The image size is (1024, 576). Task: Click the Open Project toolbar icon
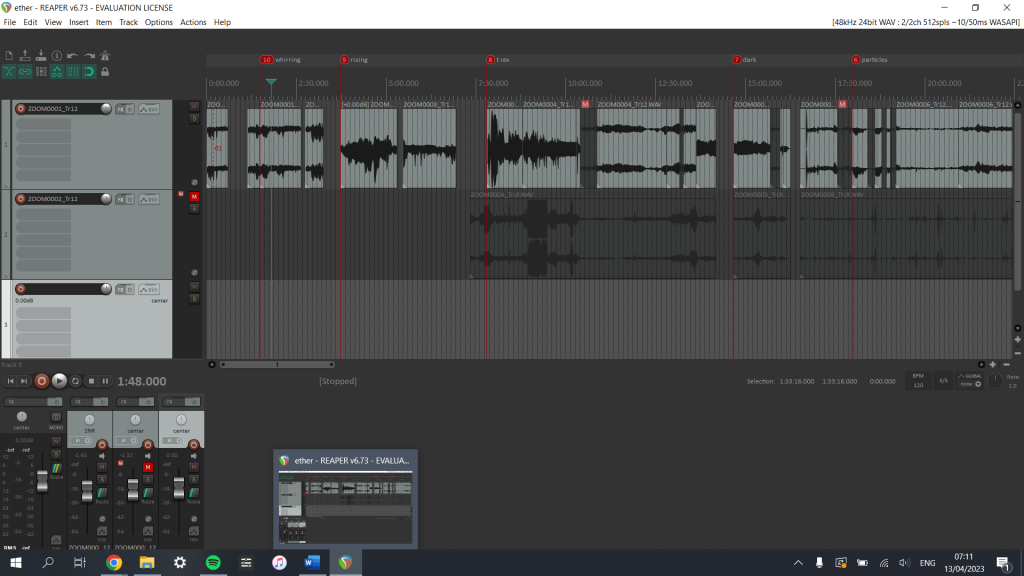(x=25, y=56)
